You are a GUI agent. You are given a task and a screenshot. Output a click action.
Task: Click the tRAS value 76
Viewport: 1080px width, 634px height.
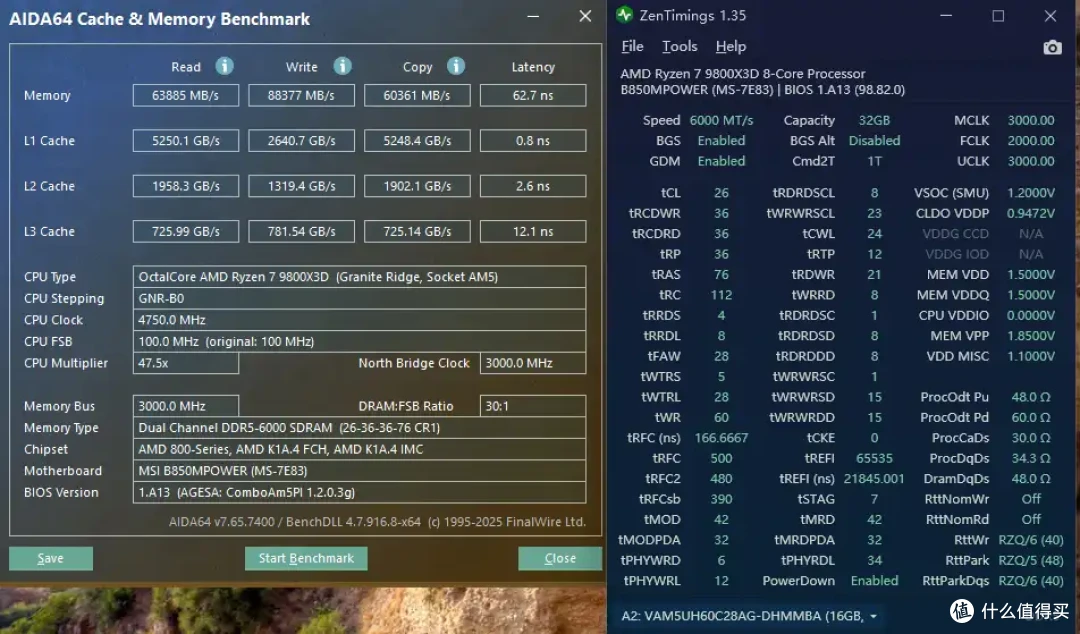721,274
